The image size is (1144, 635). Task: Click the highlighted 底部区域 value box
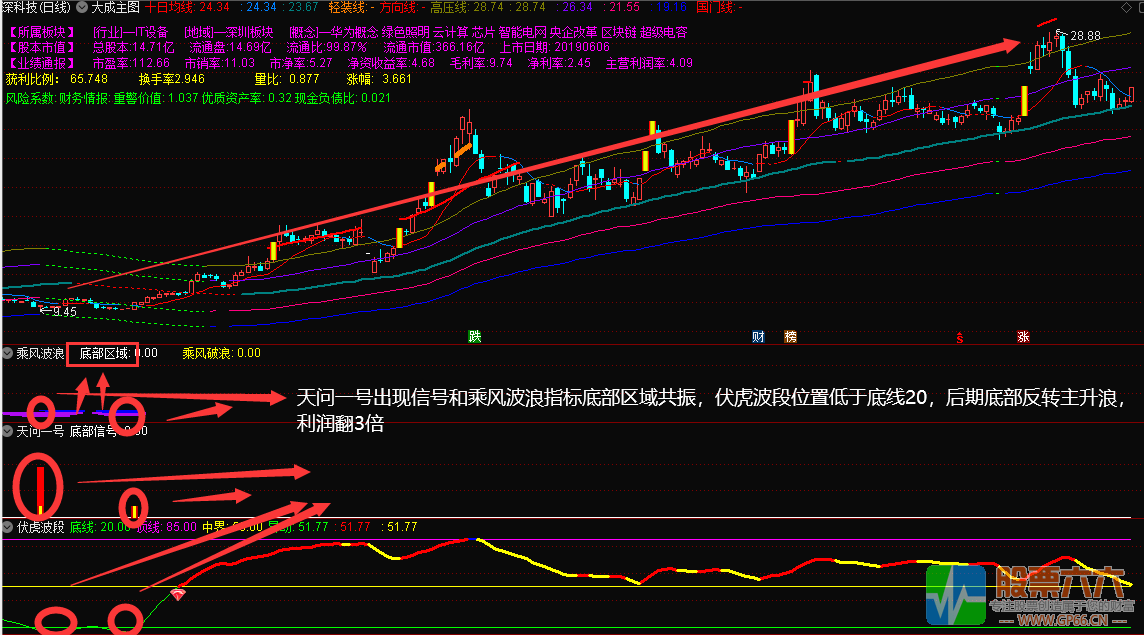(103, 351)
